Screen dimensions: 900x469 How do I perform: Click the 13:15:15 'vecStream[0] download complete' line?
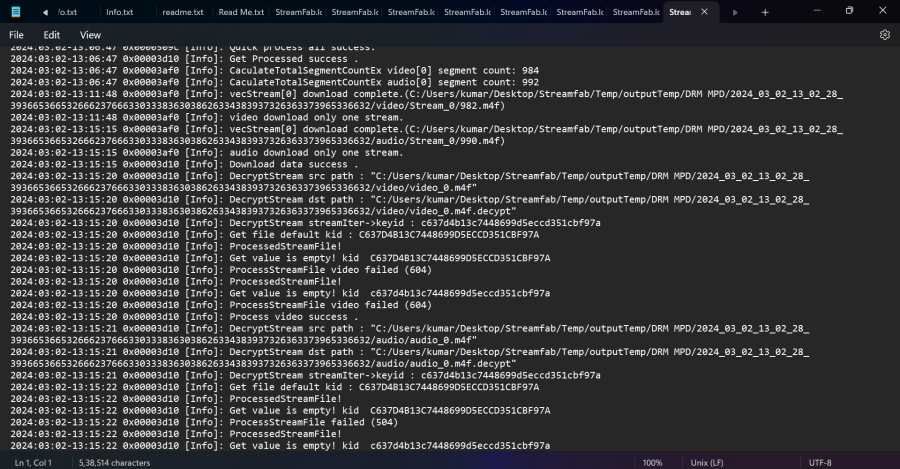click(426, 129)
